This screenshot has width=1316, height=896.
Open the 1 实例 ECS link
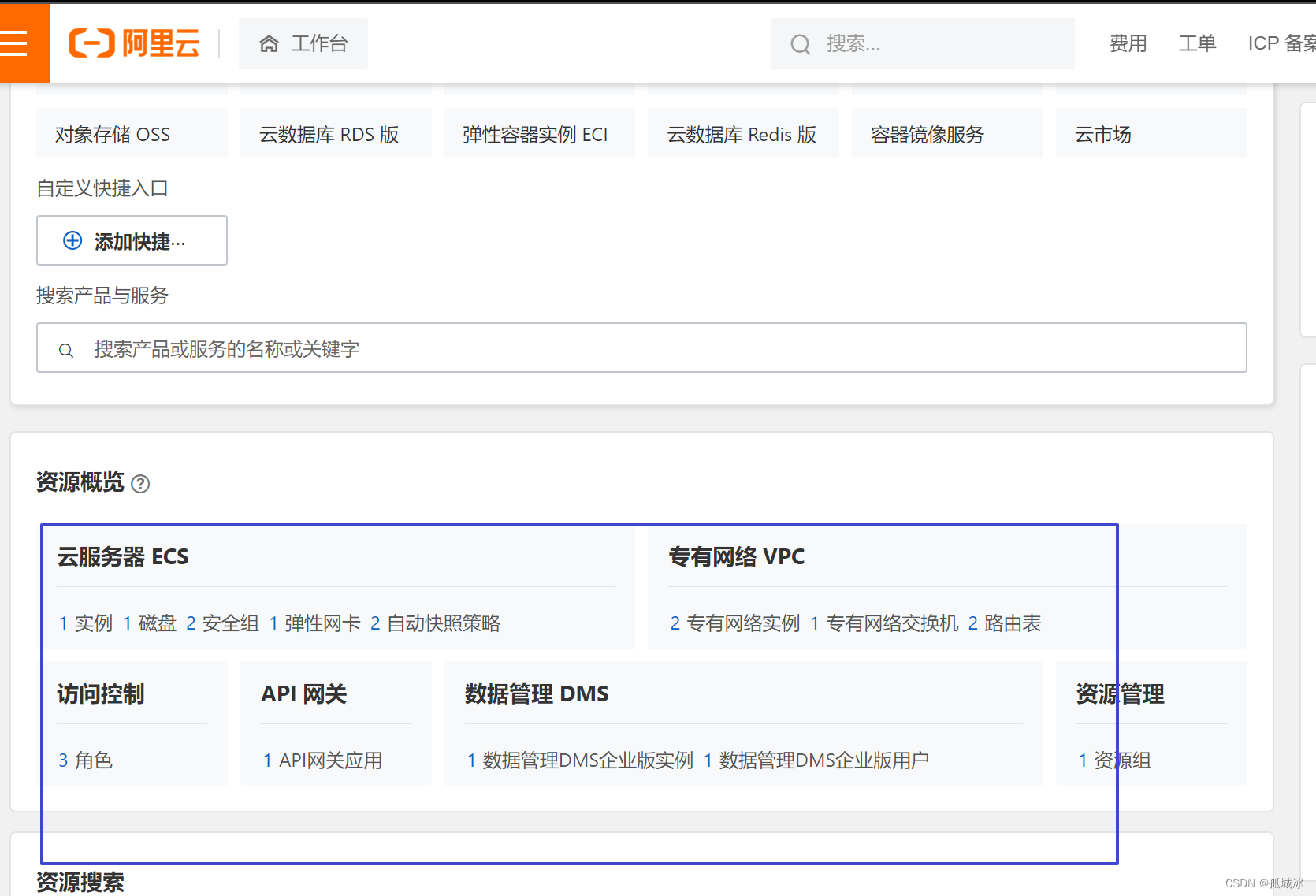coord(86,623)
